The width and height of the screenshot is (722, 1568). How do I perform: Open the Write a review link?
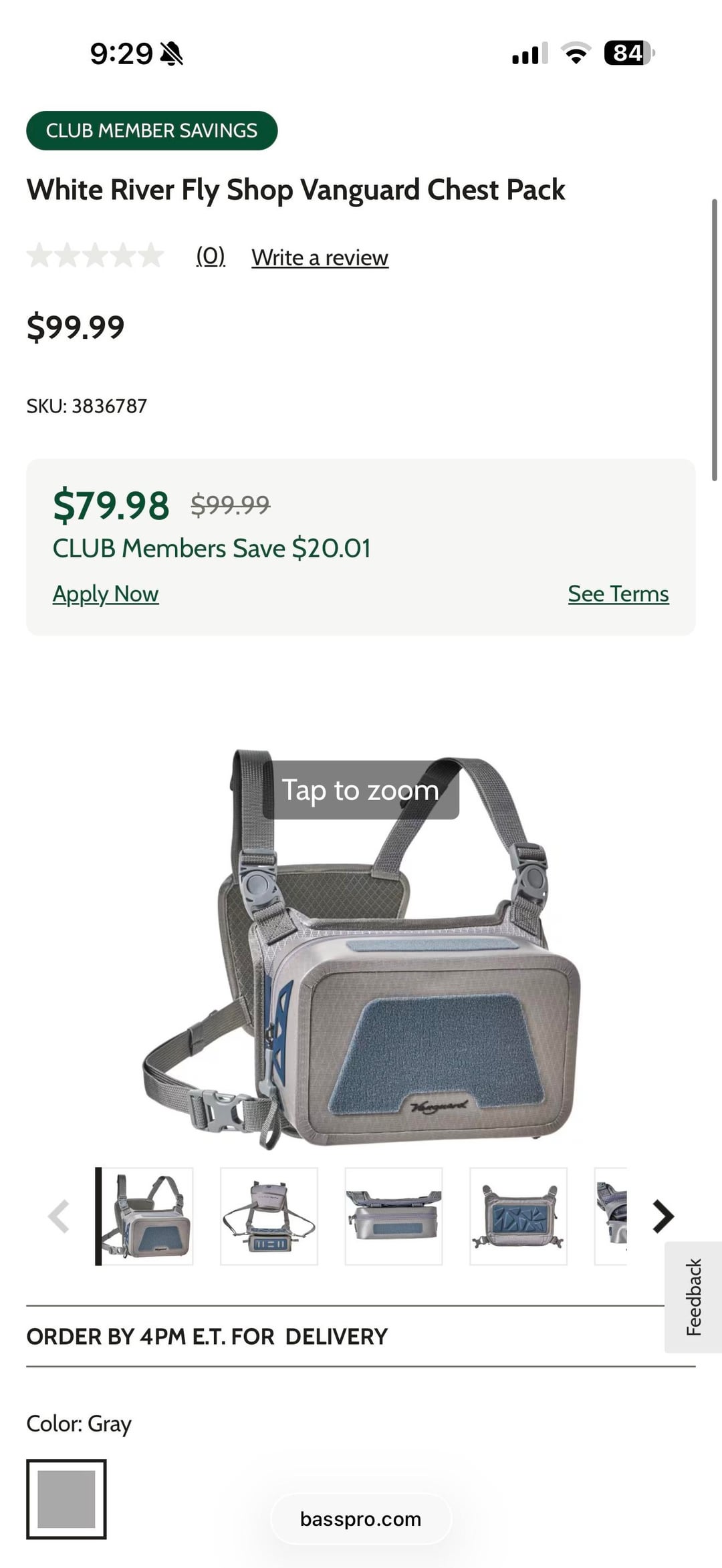(320, 257)
